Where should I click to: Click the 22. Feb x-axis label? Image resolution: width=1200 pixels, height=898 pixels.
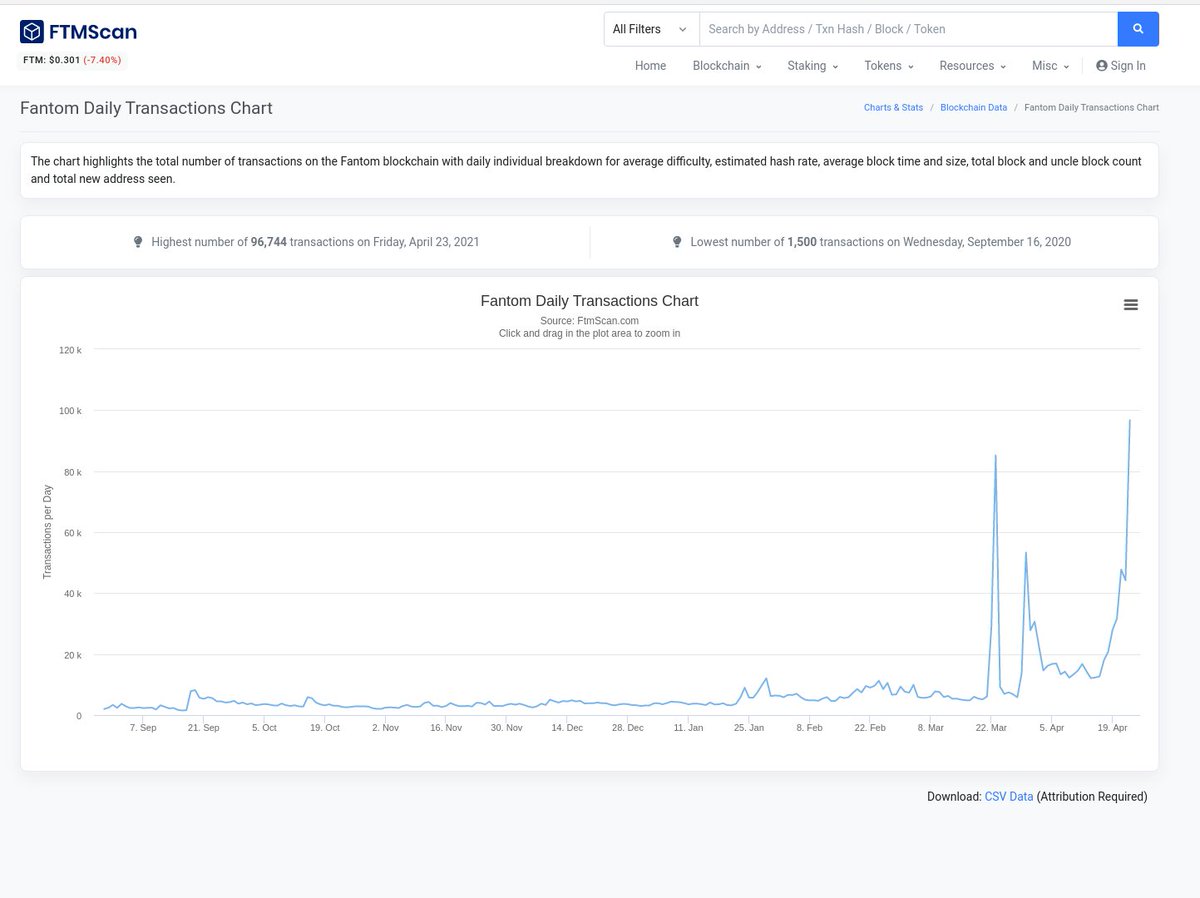coord(870,728)
